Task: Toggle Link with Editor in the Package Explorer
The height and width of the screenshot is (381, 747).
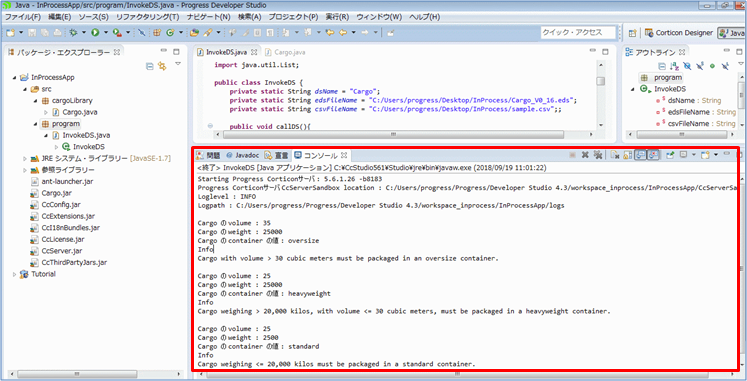Action: 162,66
